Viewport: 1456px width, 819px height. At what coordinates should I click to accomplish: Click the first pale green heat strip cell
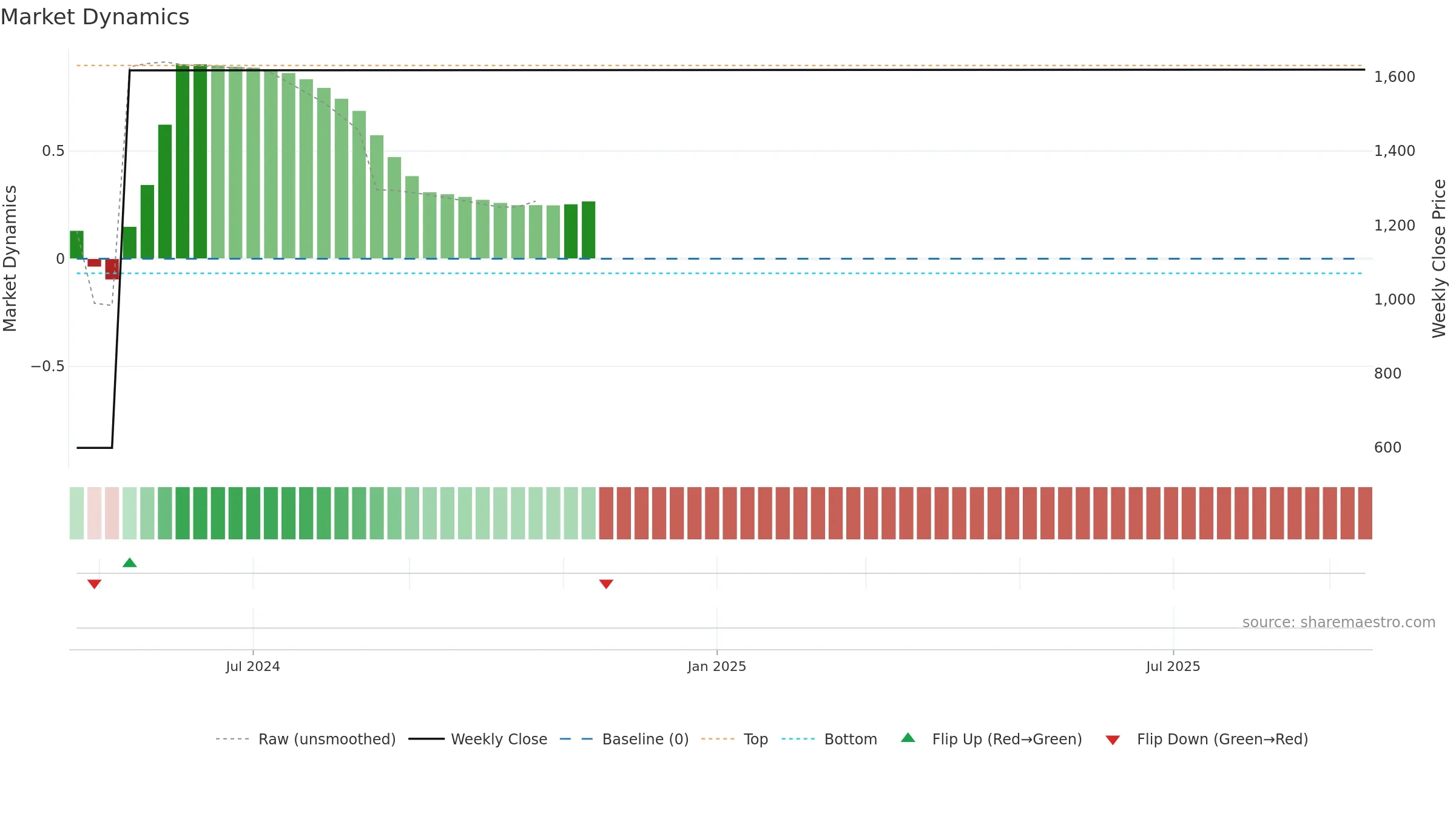tap(76, 513)
